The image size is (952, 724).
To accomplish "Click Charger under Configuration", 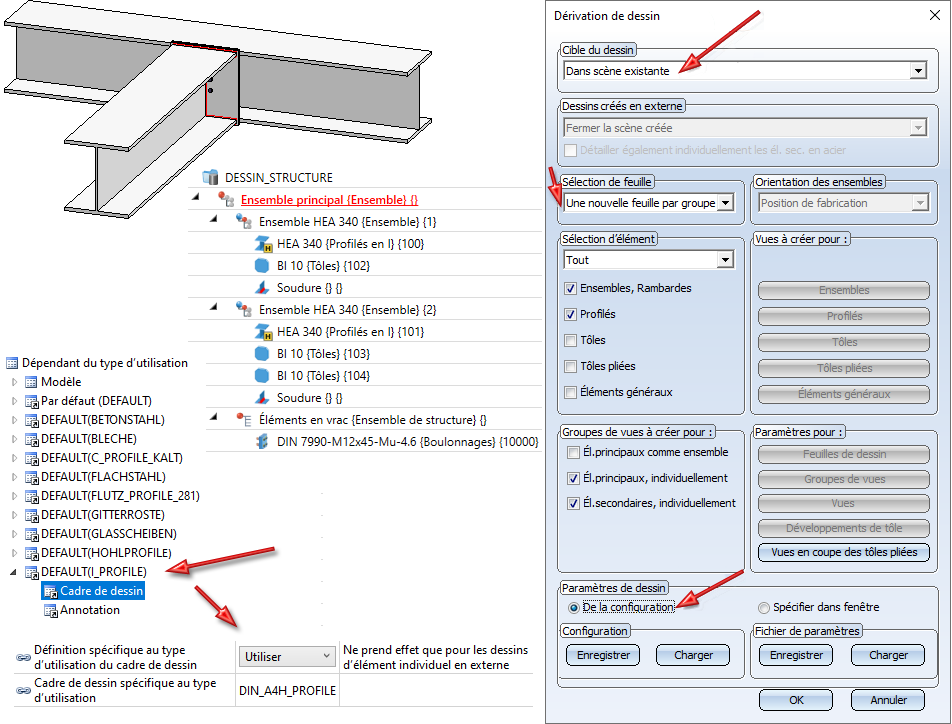I will [693, 655].
